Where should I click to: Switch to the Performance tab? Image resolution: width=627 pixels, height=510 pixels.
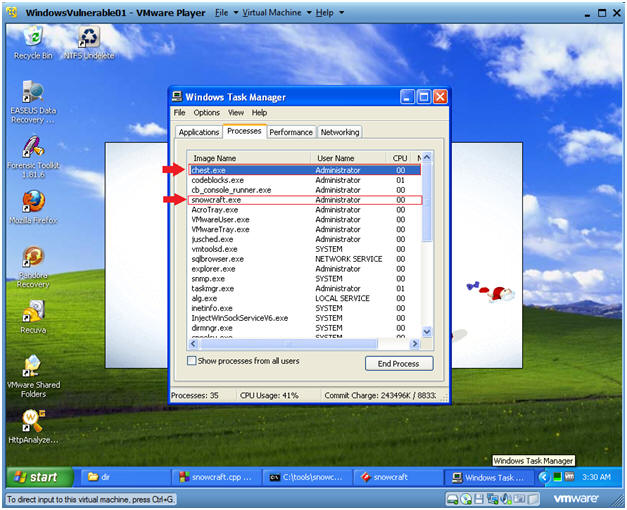point(291,132)
